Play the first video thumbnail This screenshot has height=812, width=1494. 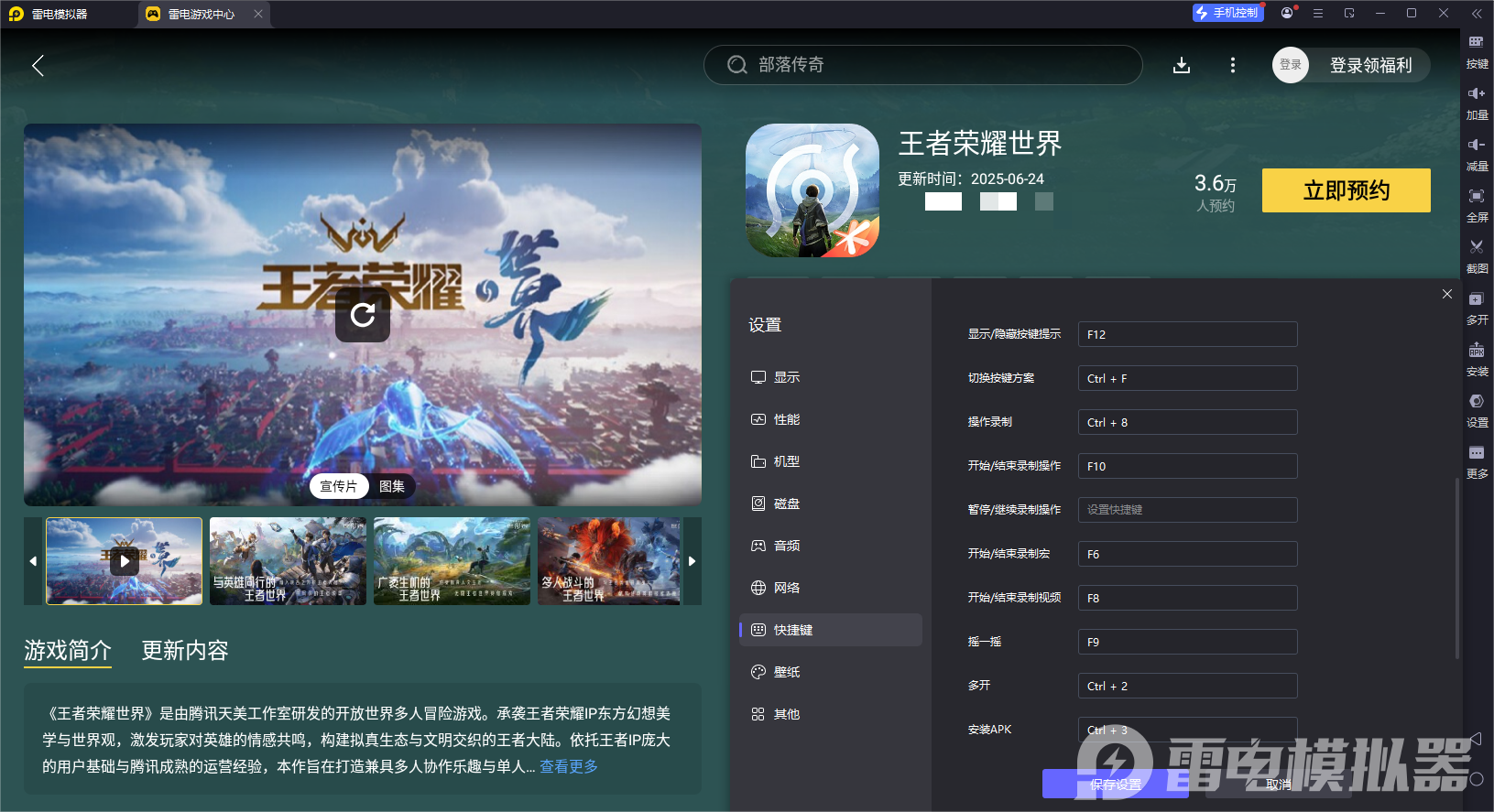125,561
